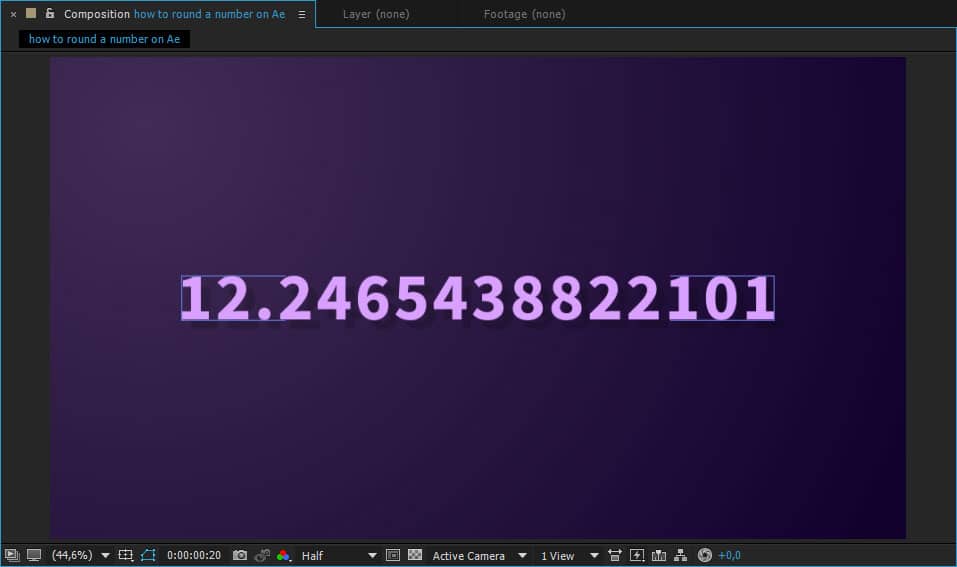This screenshot has height=567, width=957.
Task: Take a snapshot with the camera icon
Action: pyautogui.click(x=240, y=555)
